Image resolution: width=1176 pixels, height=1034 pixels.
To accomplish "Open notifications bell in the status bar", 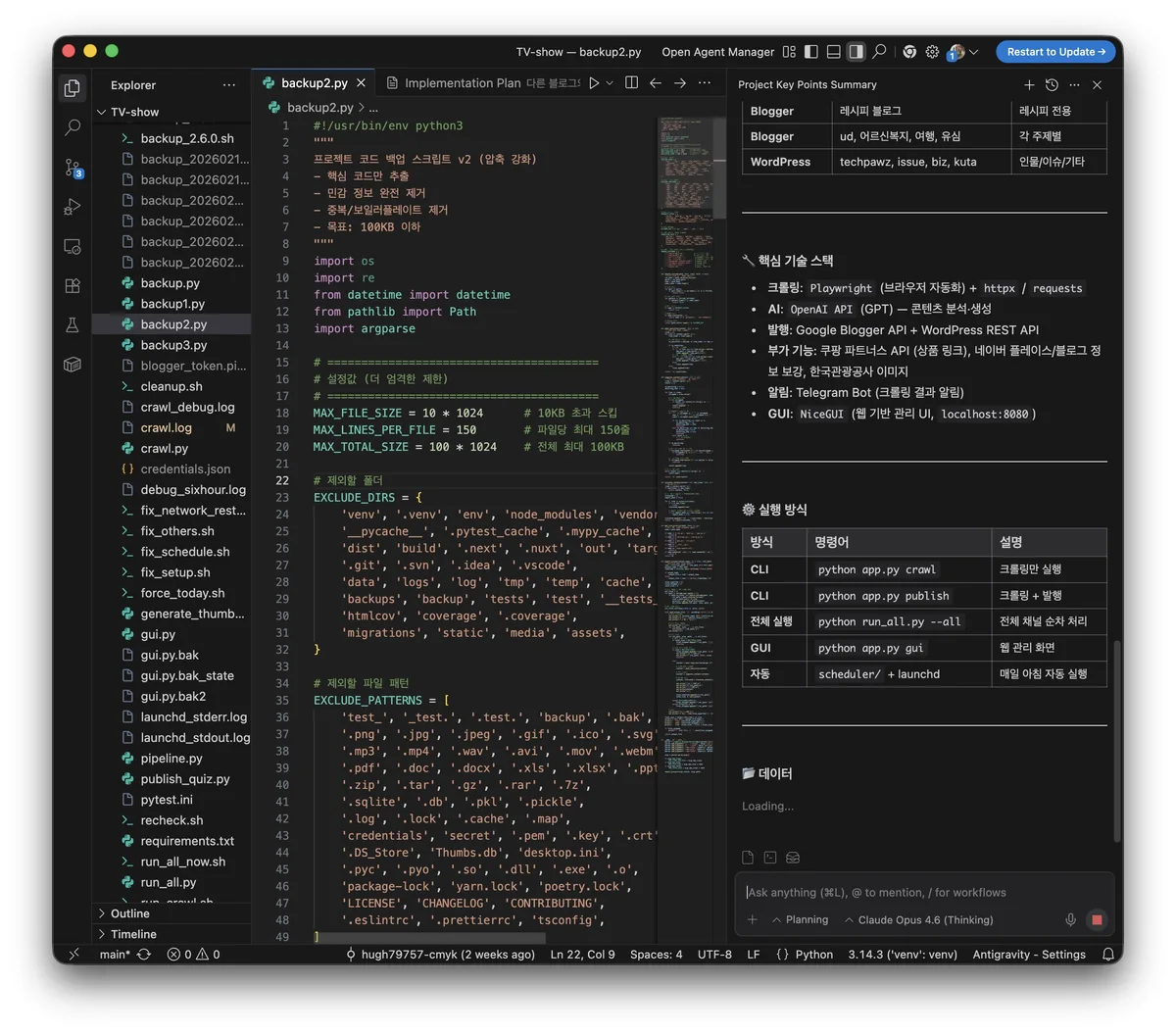I will coord(1107,954).
